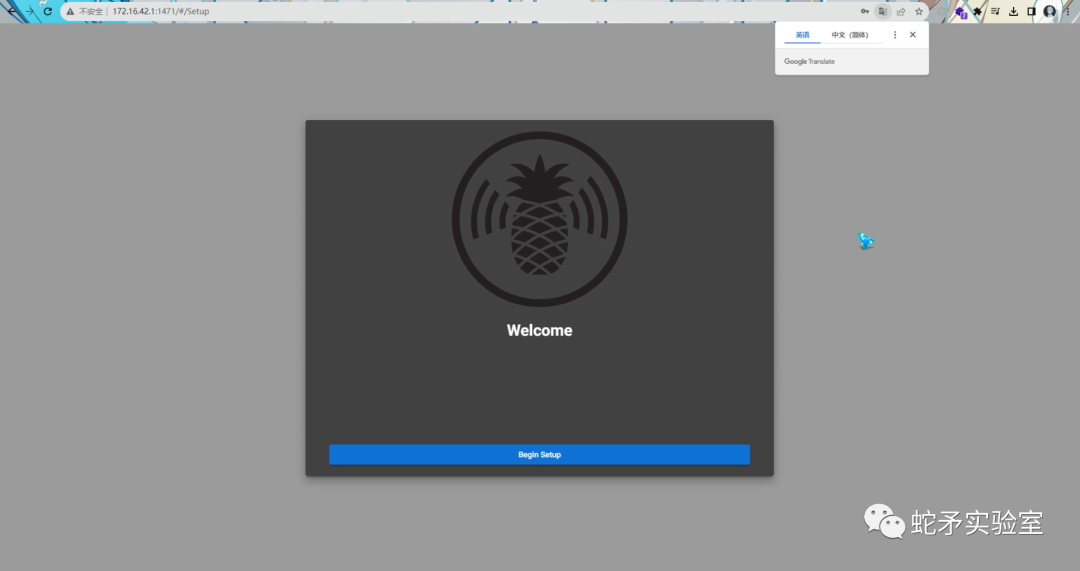Open the profile avatar menu
The width and height of the screenshot is (1080, 571).
tap(1050, 11)
